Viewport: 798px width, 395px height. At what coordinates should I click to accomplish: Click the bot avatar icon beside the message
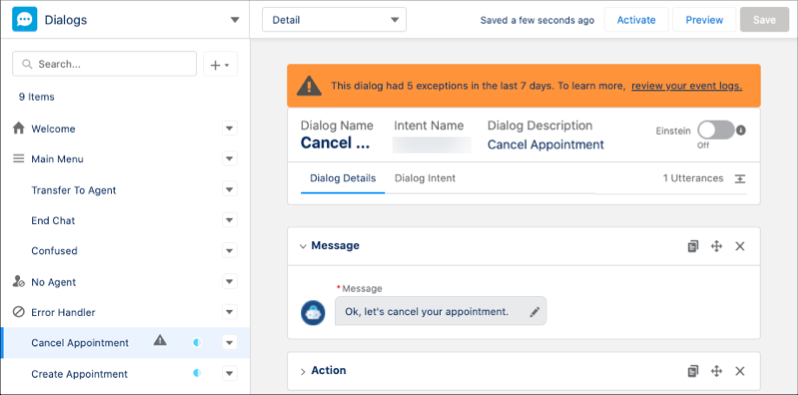tap(313, 314)
